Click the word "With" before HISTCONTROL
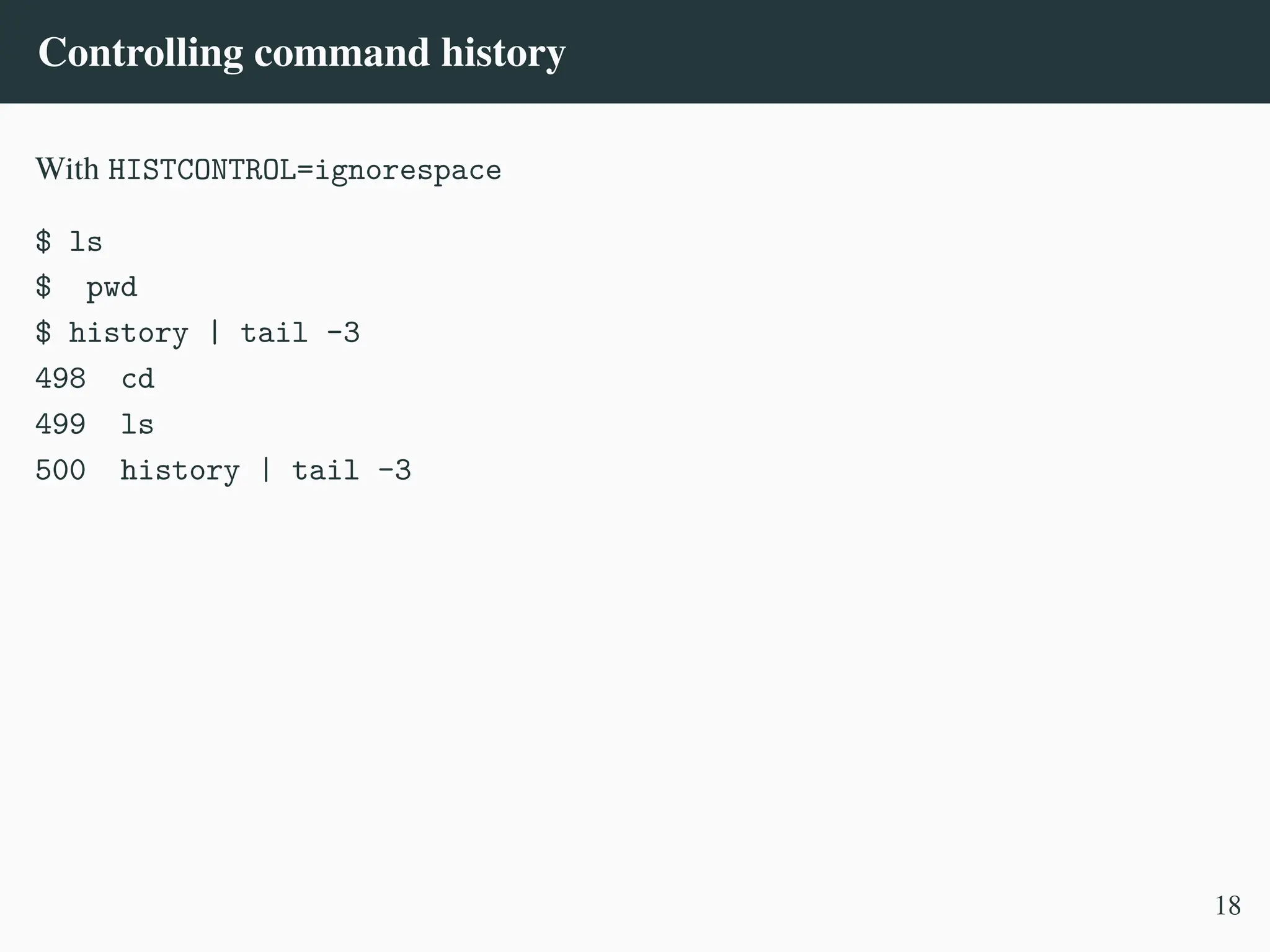 click(x=67, y=169)
